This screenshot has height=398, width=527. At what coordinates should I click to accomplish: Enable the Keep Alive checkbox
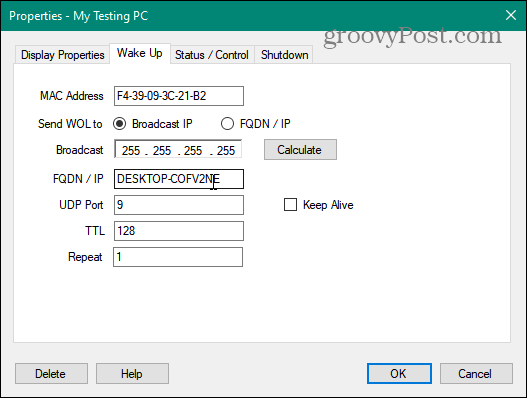pyautogui.click(x=290, y=205)
